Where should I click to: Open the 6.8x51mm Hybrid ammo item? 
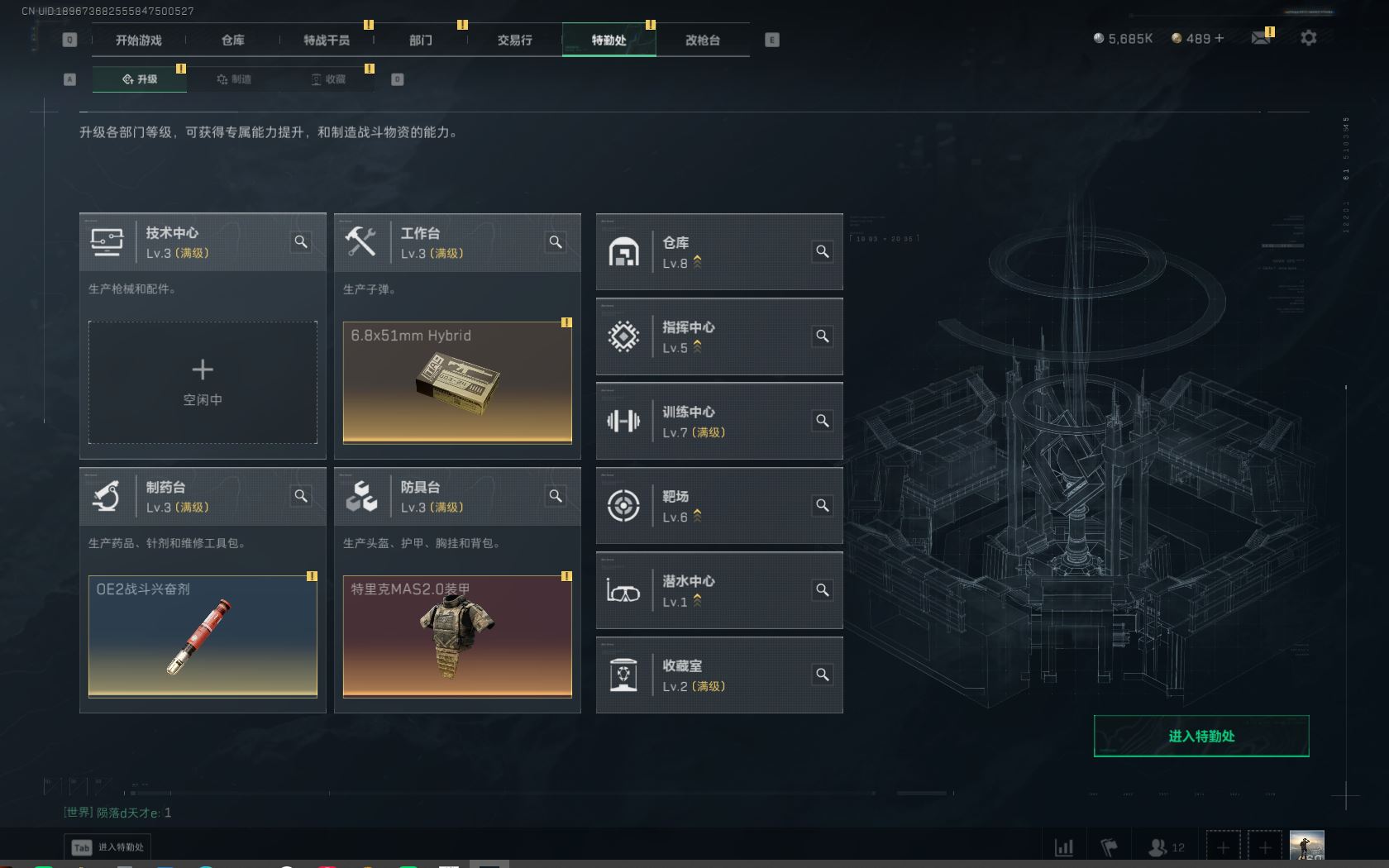click(x=457, y=383)
